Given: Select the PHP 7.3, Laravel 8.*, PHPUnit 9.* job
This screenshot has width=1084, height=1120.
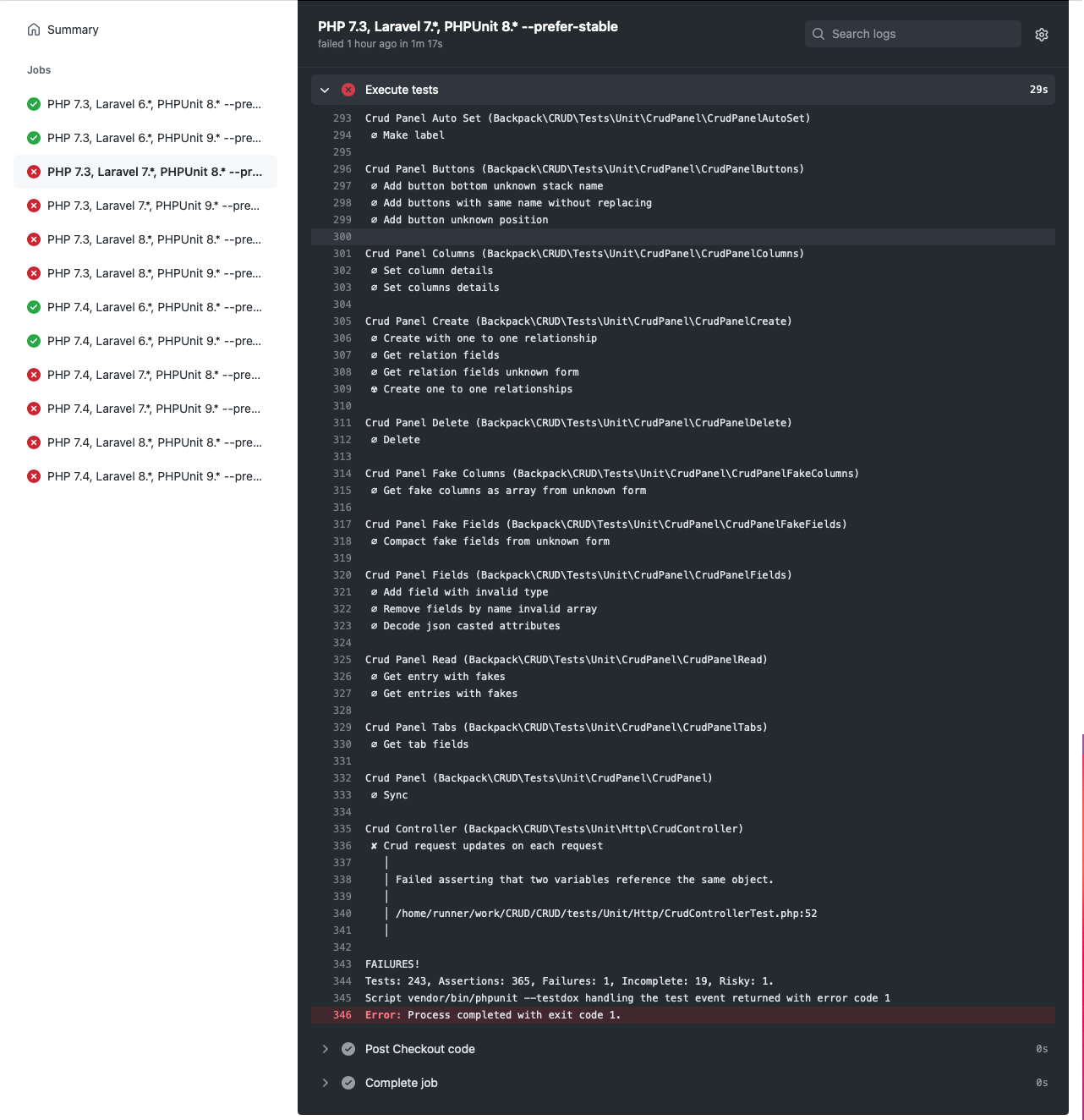Looking at the screenshot, I should tap(154, 273).
